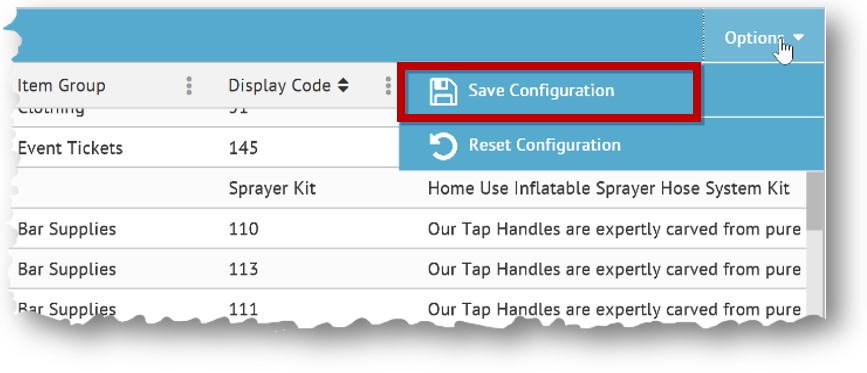Select Save Configuration menu entry
This screenshot has height=373, width=867.
pyautogui.click(x=549, y=91)
